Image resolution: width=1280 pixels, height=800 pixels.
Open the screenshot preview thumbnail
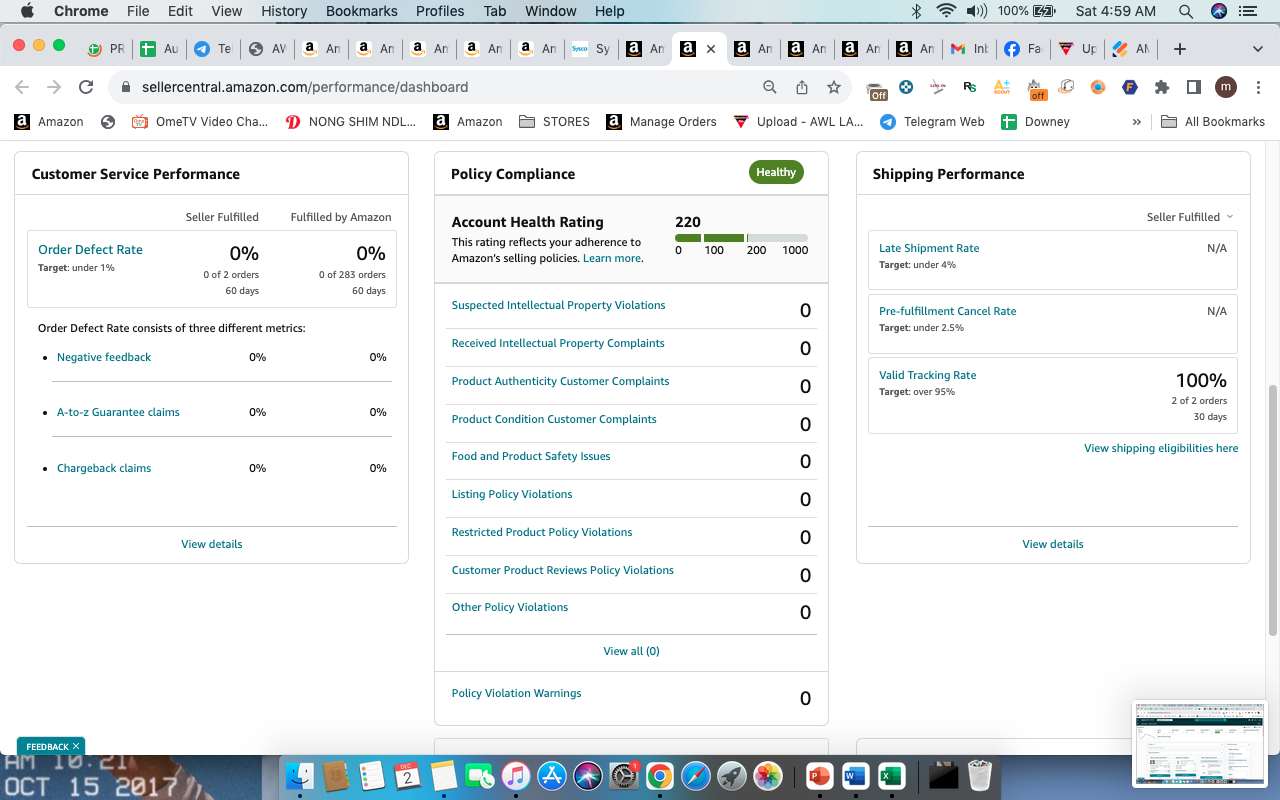pyautogui.click(x=1202, y=744)
